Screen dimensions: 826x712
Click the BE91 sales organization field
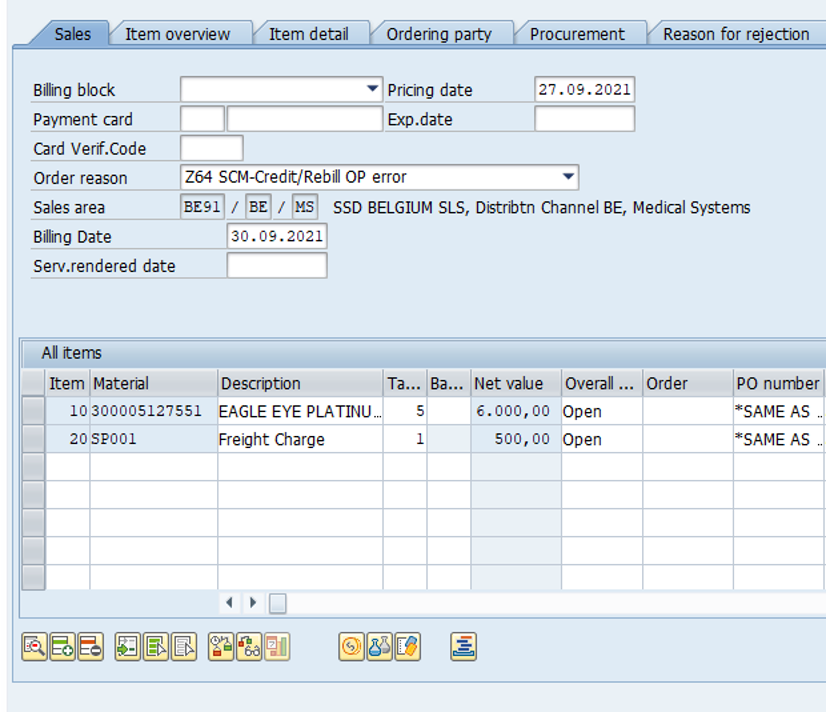202,206
